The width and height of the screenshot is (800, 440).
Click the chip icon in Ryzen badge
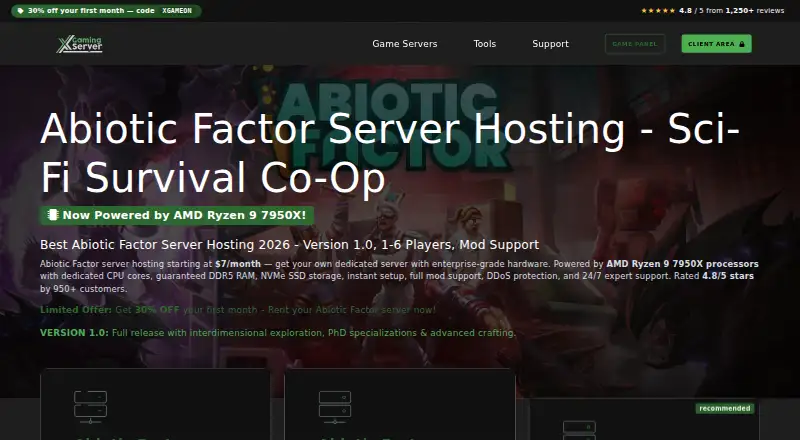[x=53, y=215]
